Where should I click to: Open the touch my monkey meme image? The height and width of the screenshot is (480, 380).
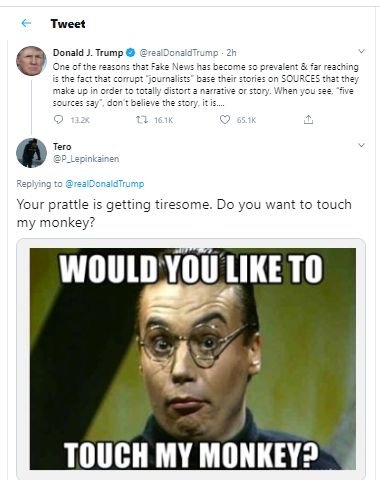point(193,359)
